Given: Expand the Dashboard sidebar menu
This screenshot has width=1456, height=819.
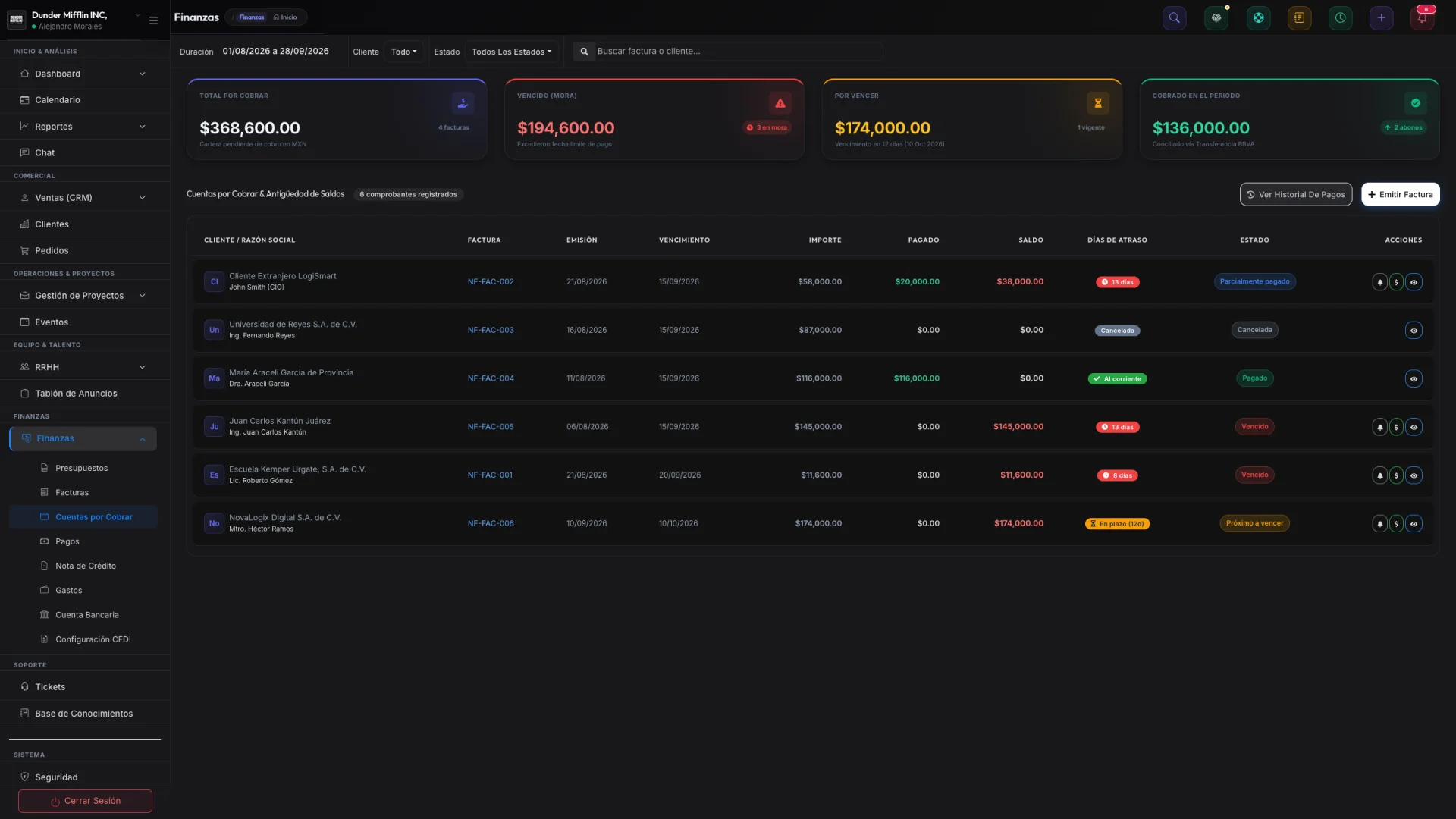Looking at the screenshot, I should (x=85, y=74).
